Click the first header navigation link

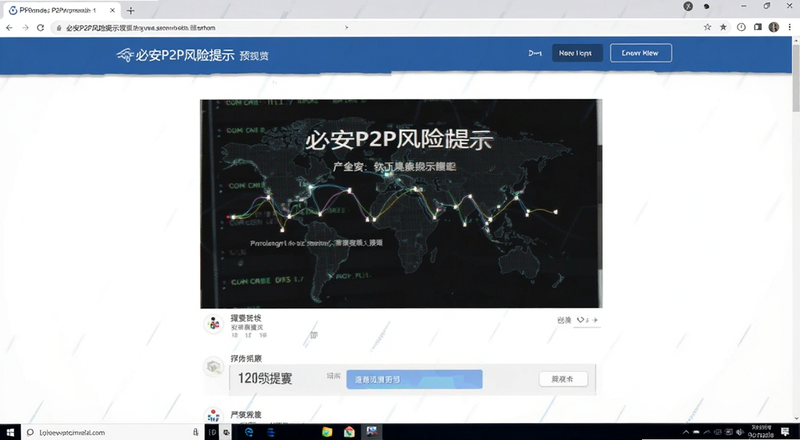point(535,53)
